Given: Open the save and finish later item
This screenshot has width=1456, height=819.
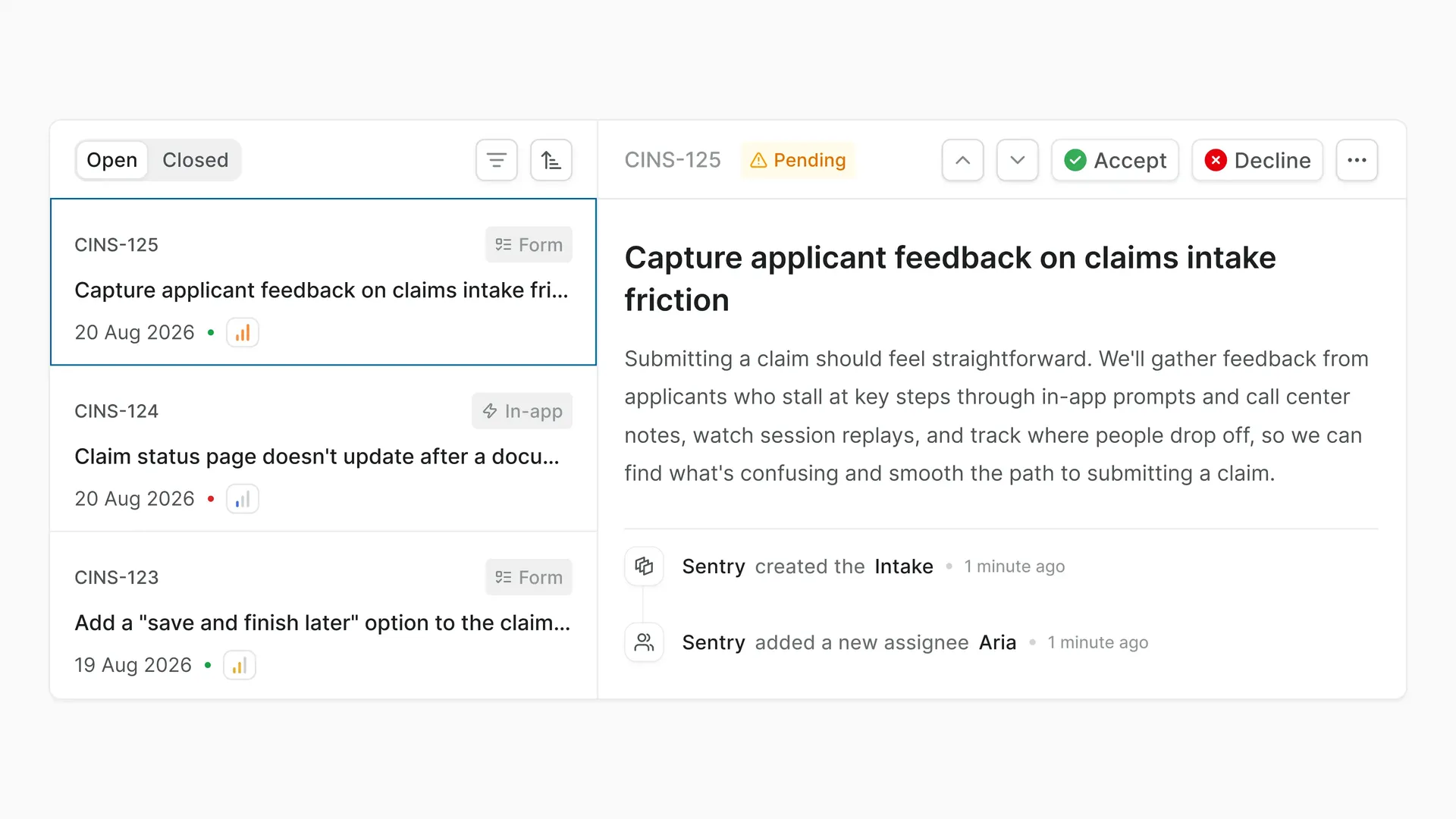Looking at the screenshot, I should coord(324,615).
